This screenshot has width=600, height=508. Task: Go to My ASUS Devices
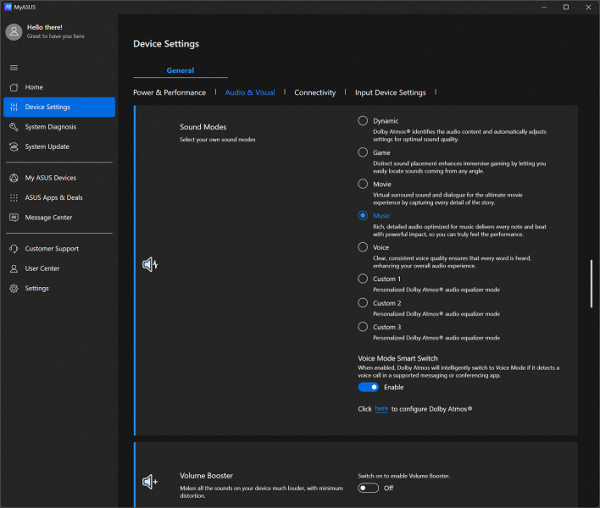(x=50, y=178)
